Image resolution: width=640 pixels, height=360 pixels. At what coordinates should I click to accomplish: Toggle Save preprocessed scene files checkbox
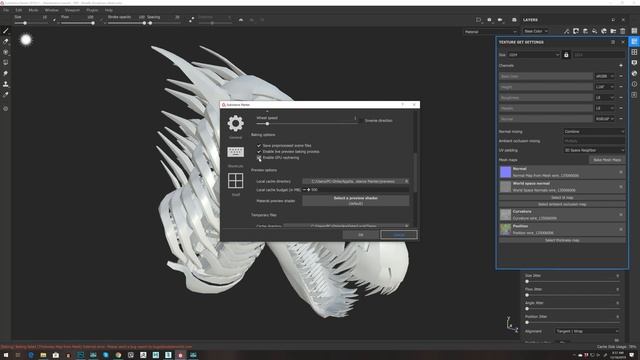point(259,146)
